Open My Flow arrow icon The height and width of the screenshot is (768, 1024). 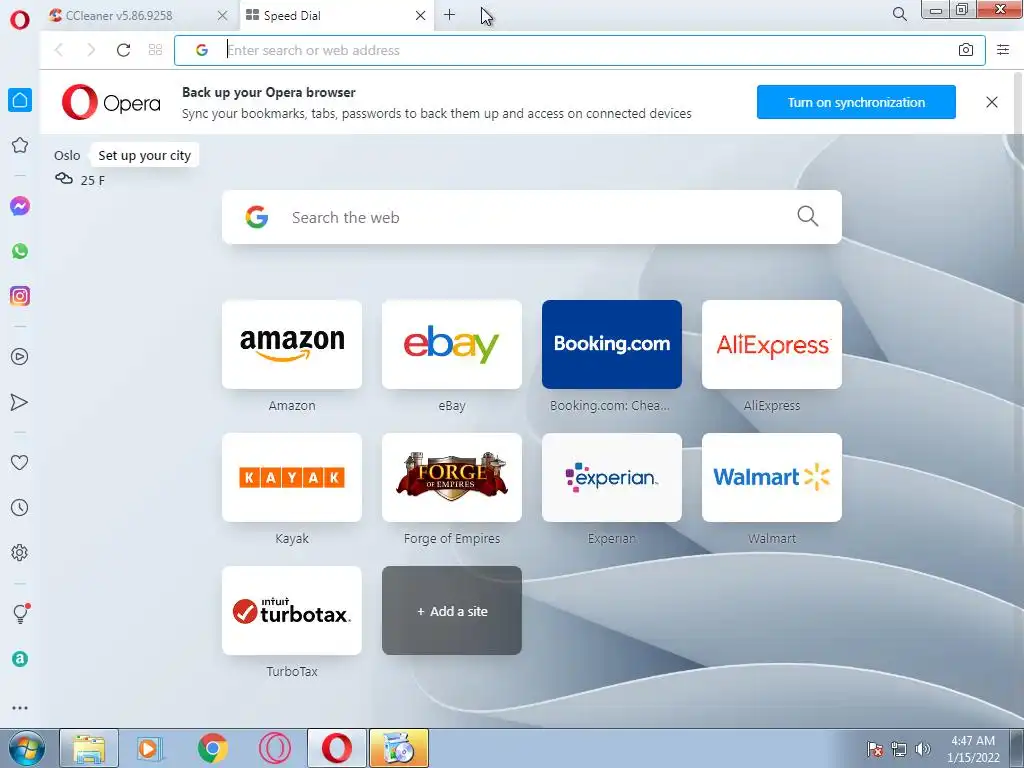click(x=20, y=402)
